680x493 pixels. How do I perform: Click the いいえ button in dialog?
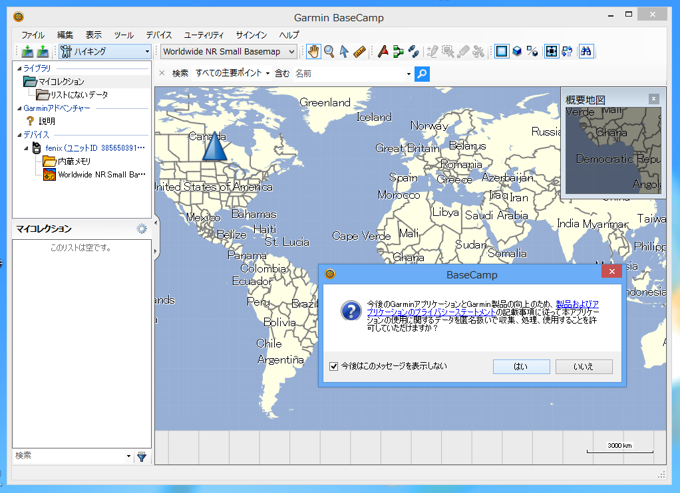point(584,366)
